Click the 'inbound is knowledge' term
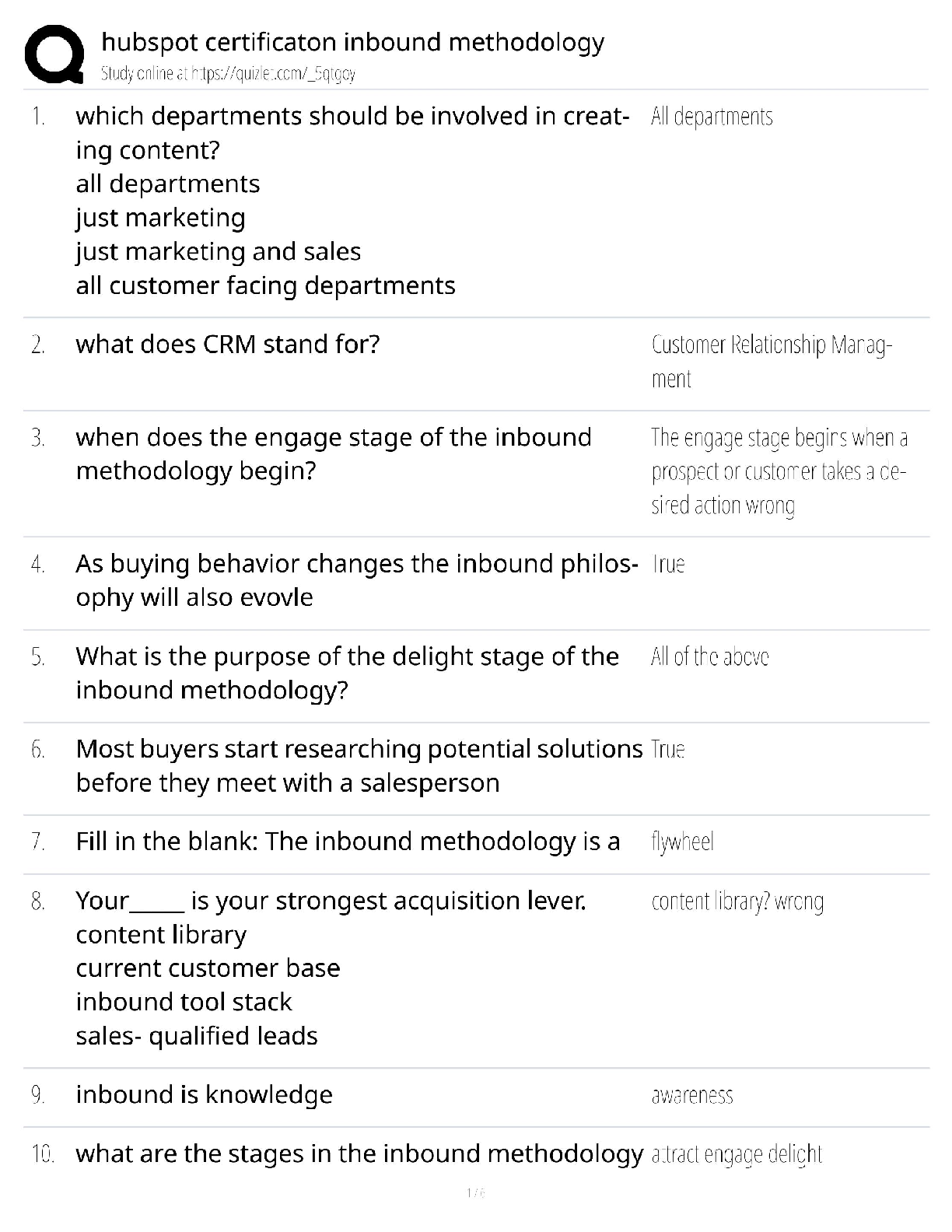This screenshot has height=1232, width=952. click(x=204, y=1095)
